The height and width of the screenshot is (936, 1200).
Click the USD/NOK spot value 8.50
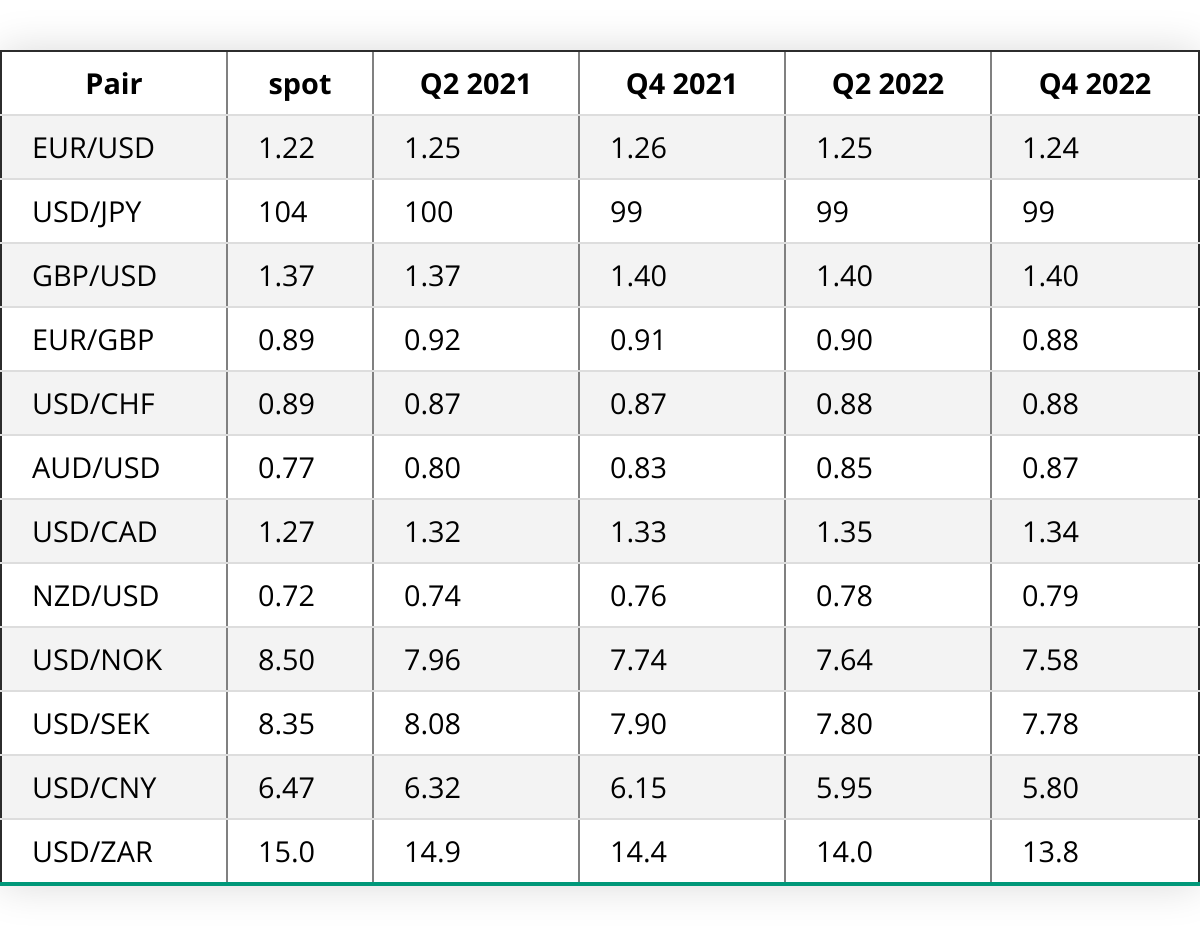286,659
